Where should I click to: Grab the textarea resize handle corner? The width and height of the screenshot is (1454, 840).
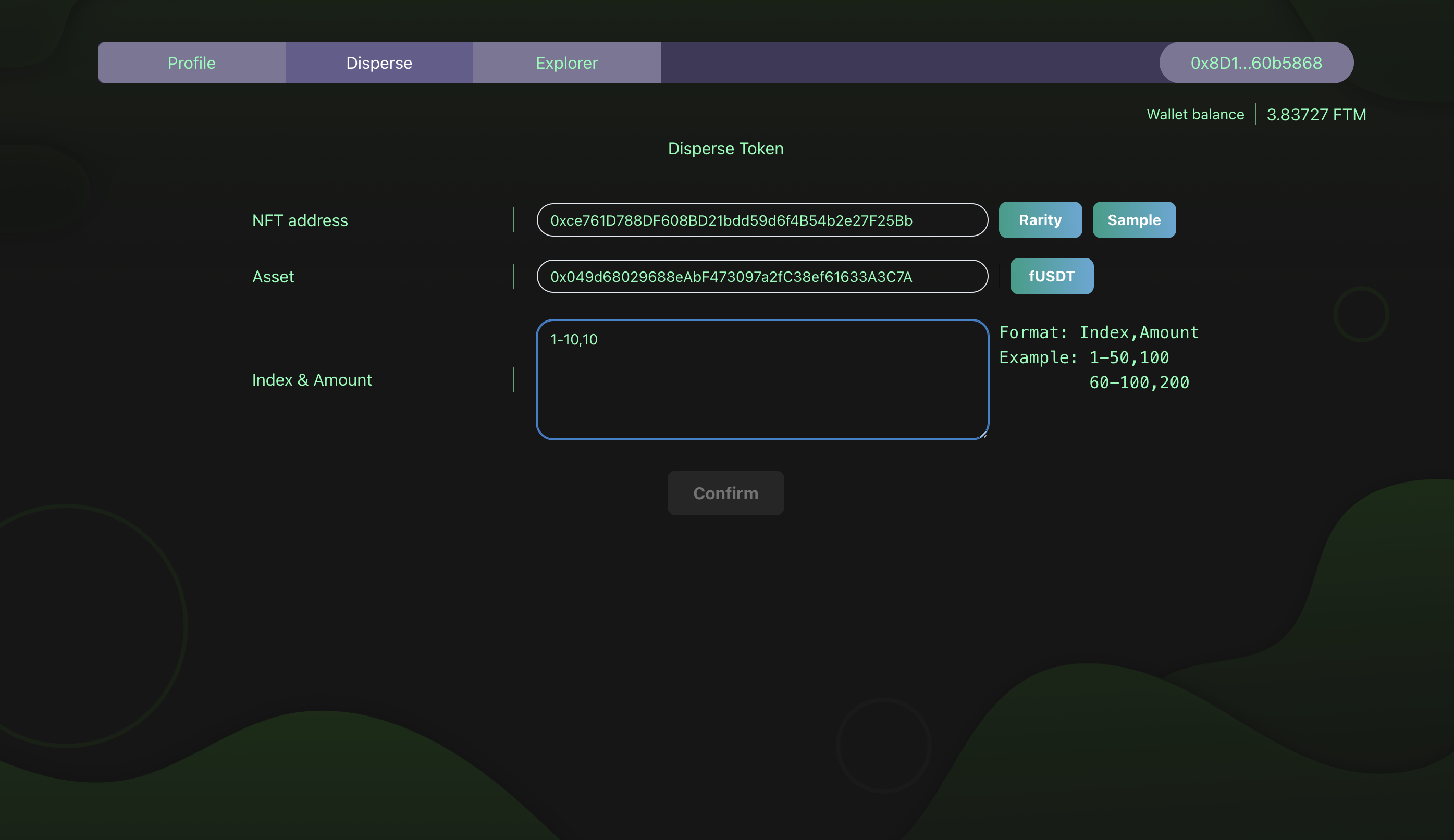click(984, 435)
